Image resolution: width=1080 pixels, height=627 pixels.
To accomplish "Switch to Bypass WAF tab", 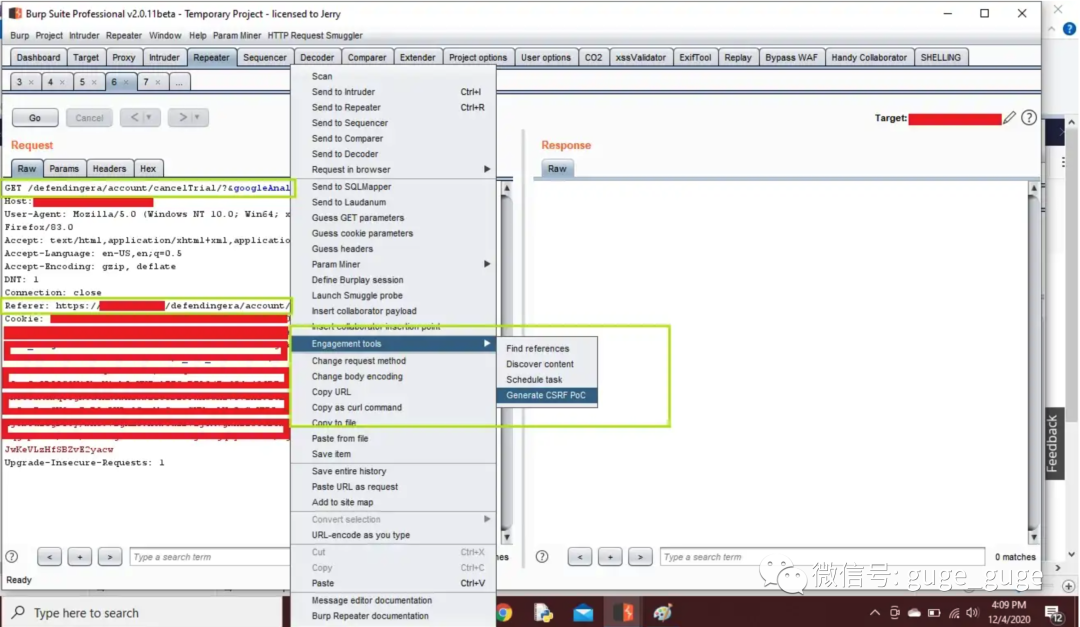I will click(791, 58).
